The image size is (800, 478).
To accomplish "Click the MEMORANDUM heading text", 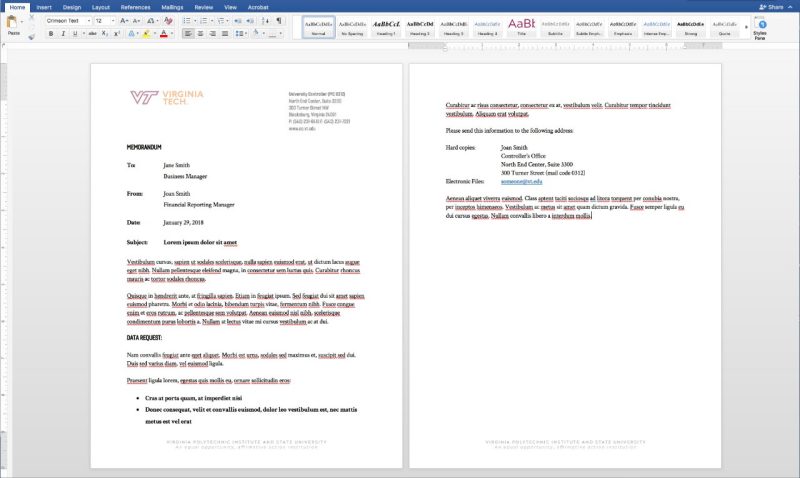I will pyautogui.click(x=144, y=147).
